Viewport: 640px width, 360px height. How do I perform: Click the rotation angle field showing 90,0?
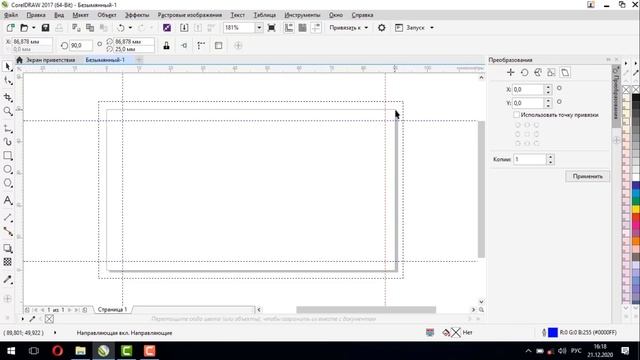pos(80,45)
